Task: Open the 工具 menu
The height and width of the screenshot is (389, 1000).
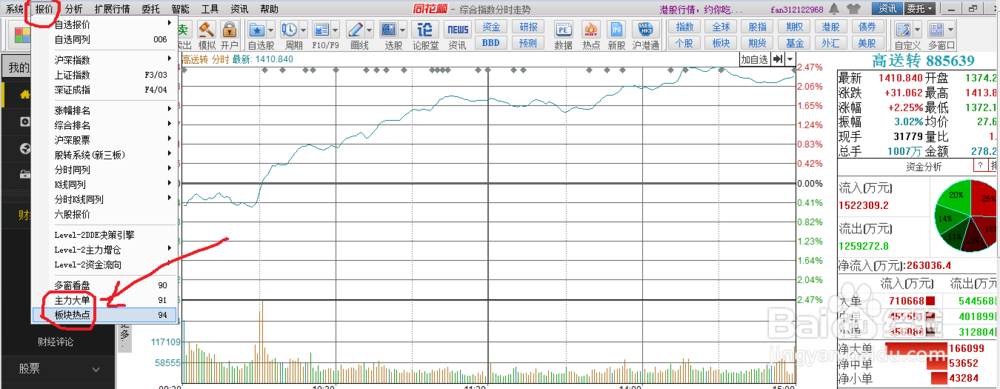Action: [x=210, y=9]
